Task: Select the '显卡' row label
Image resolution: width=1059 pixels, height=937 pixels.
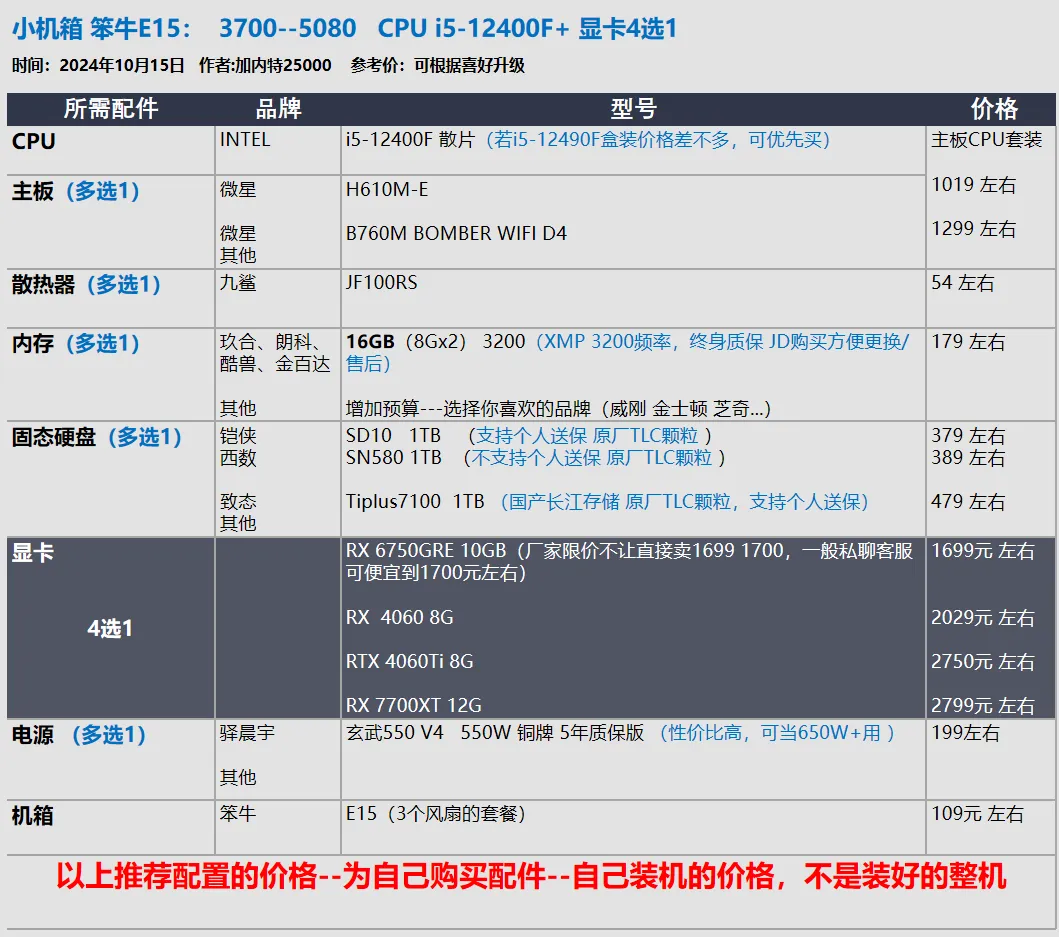Action: pos(32,553)
